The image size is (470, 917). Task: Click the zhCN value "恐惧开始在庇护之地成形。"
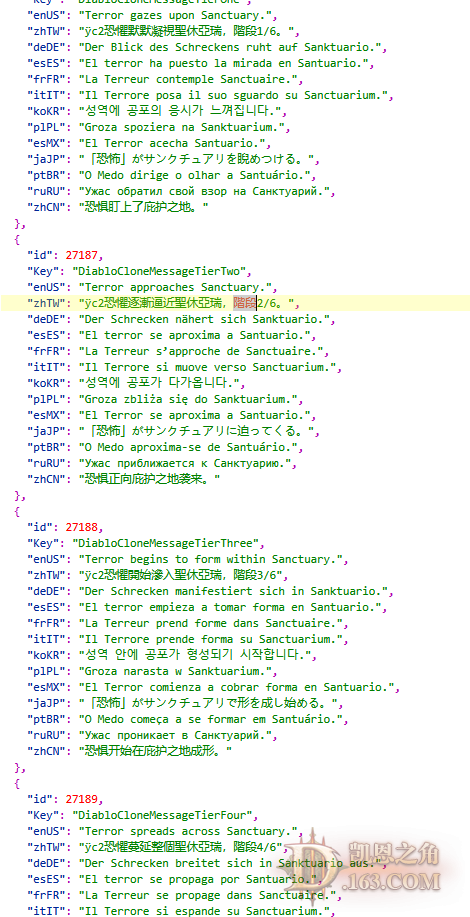click(x=157, y=751)
